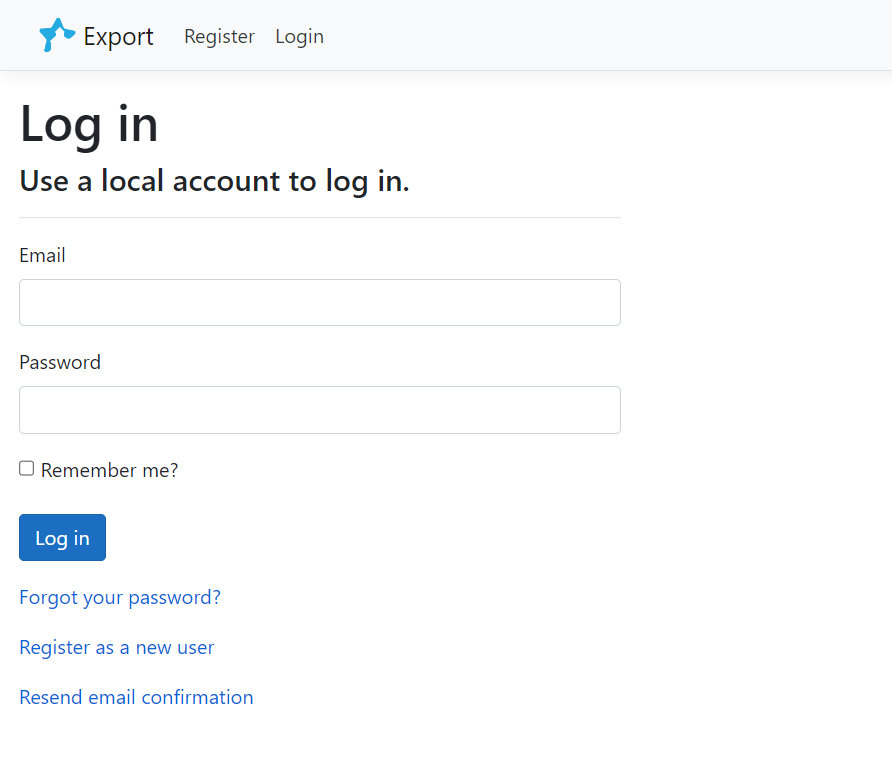Click the large "Log in" page heading
This screenshot has width=892, height=769.
coord(89,124)
